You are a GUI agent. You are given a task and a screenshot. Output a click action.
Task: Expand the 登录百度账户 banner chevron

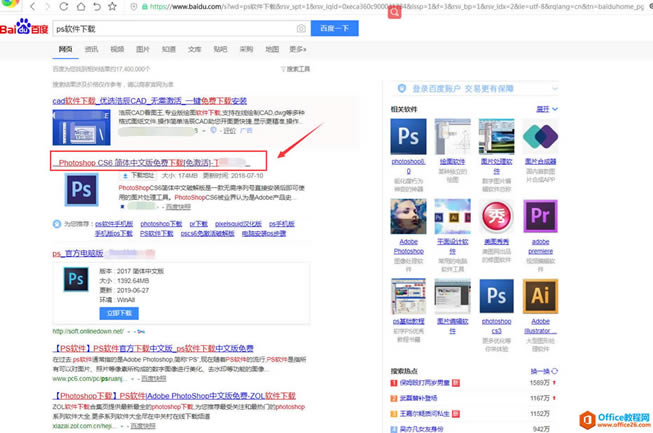pos(554,88)
